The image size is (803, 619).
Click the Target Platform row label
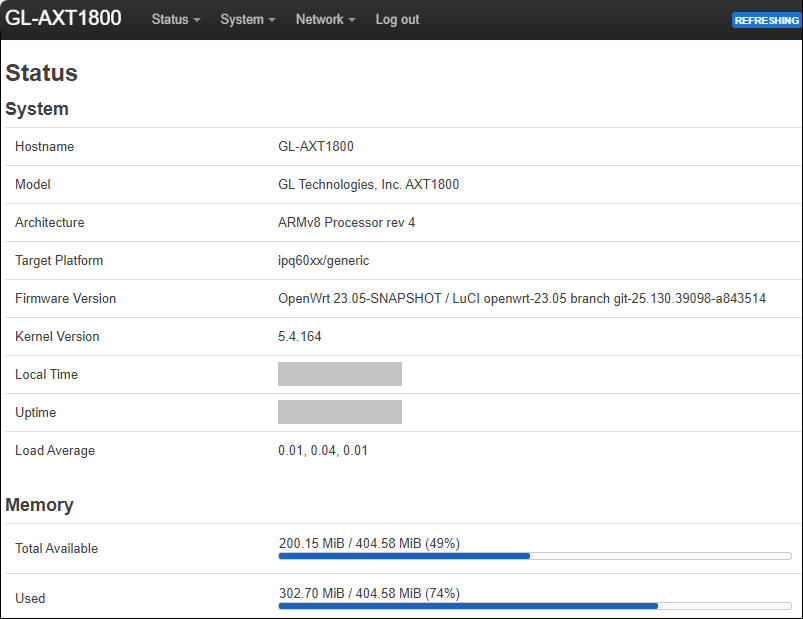[59, 260]
